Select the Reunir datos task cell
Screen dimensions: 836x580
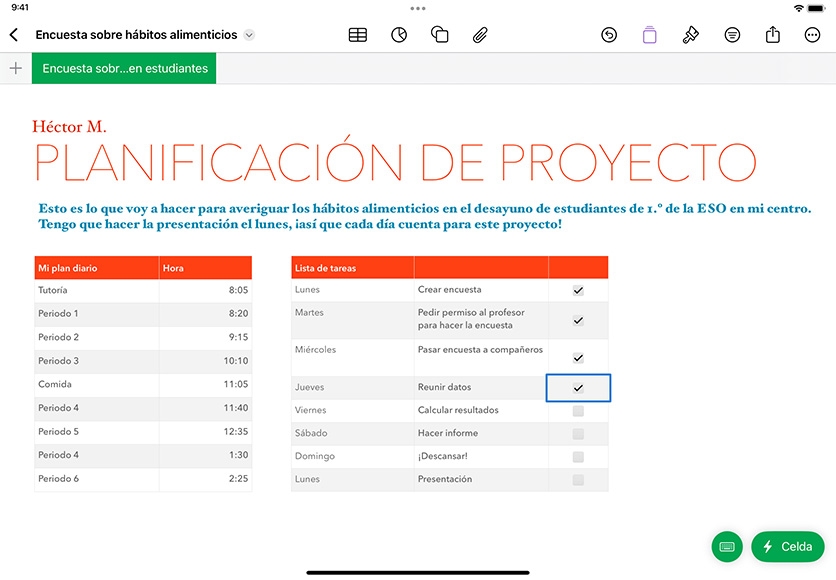(481, 388)
